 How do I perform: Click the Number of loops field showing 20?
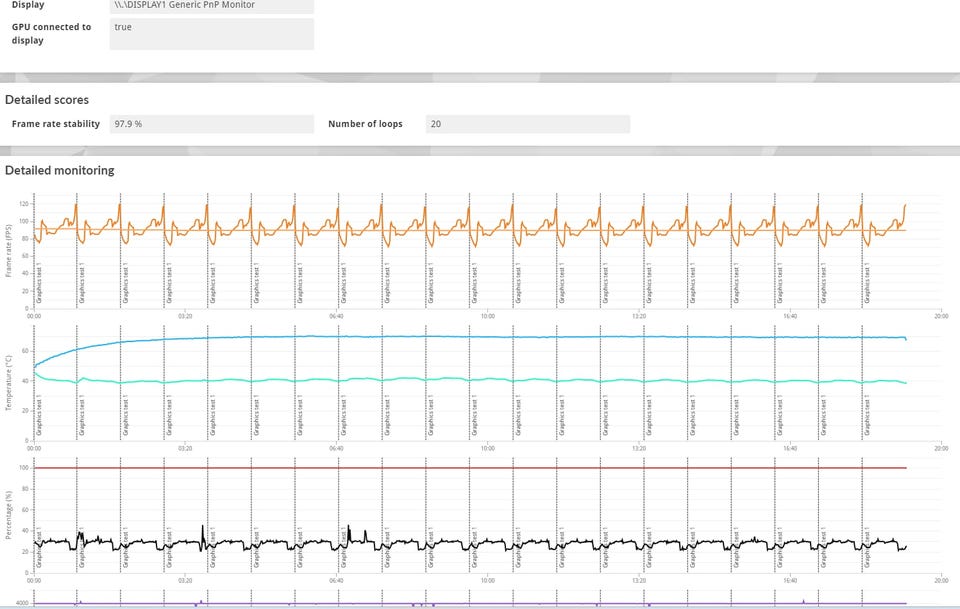pos(527,124)
